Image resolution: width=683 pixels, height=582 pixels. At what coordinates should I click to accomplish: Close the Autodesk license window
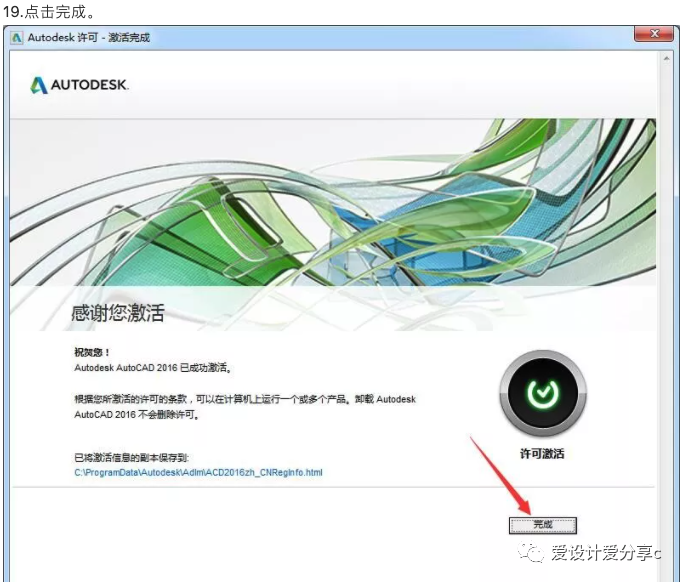[x=653, y=34]
